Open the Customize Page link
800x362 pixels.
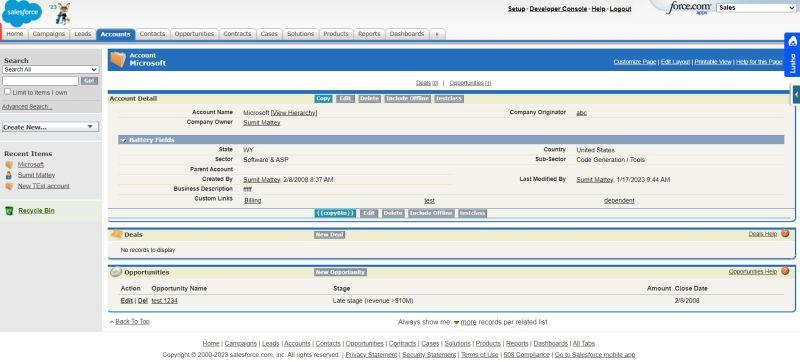tap(635, 62)
